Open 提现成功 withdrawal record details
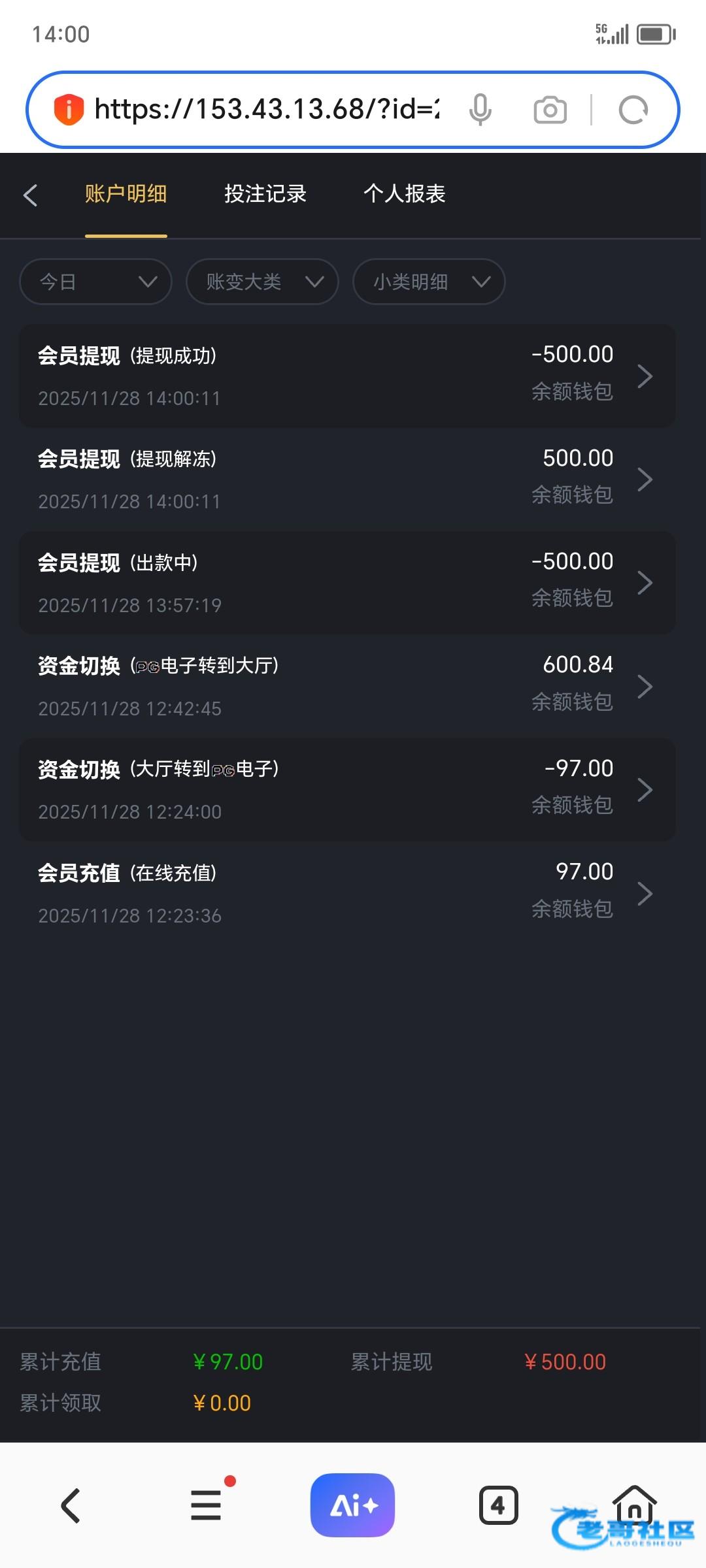The height and width of the screenshot is (1568, 706). click(346, 376)
